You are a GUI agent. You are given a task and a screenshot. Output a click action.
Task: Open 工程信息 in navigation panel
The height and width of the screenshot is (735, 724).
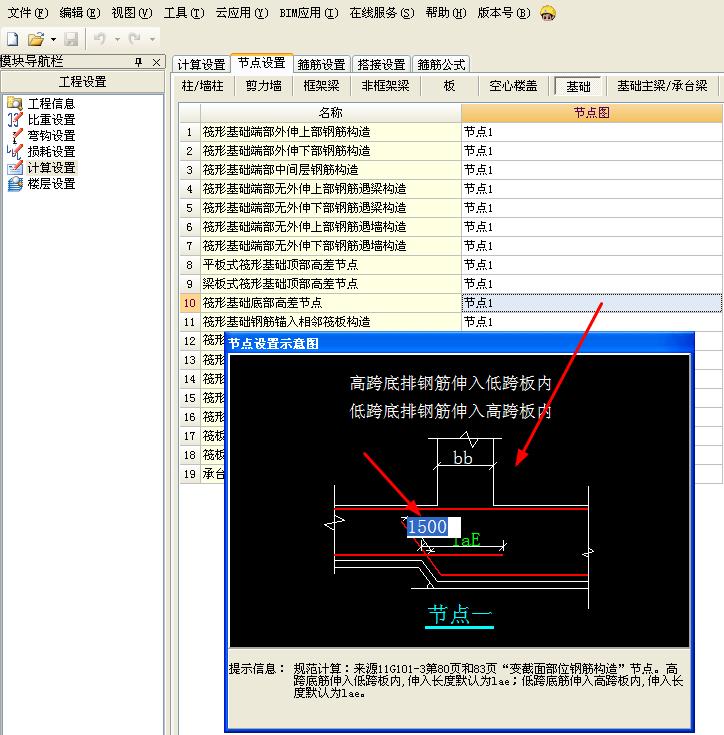[51, 104]
